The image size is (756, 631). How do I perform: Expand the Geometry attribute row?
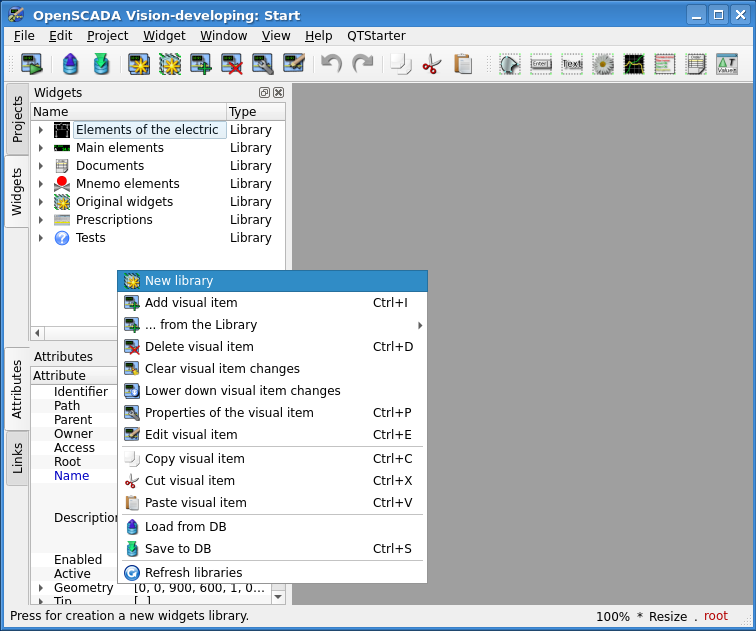click(x=41, y=588)
